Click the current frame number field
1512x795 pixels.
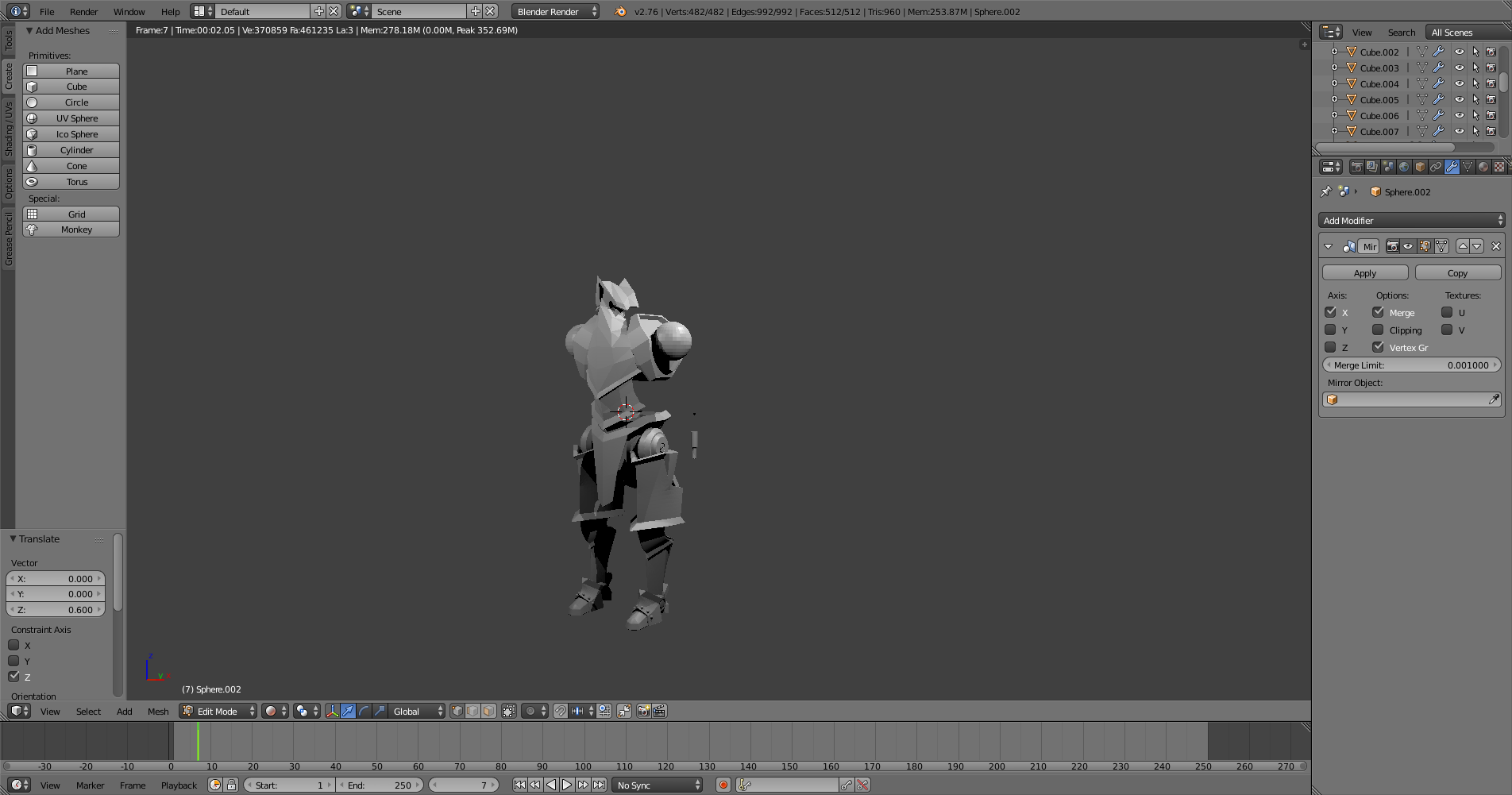(x=465, y=785)
